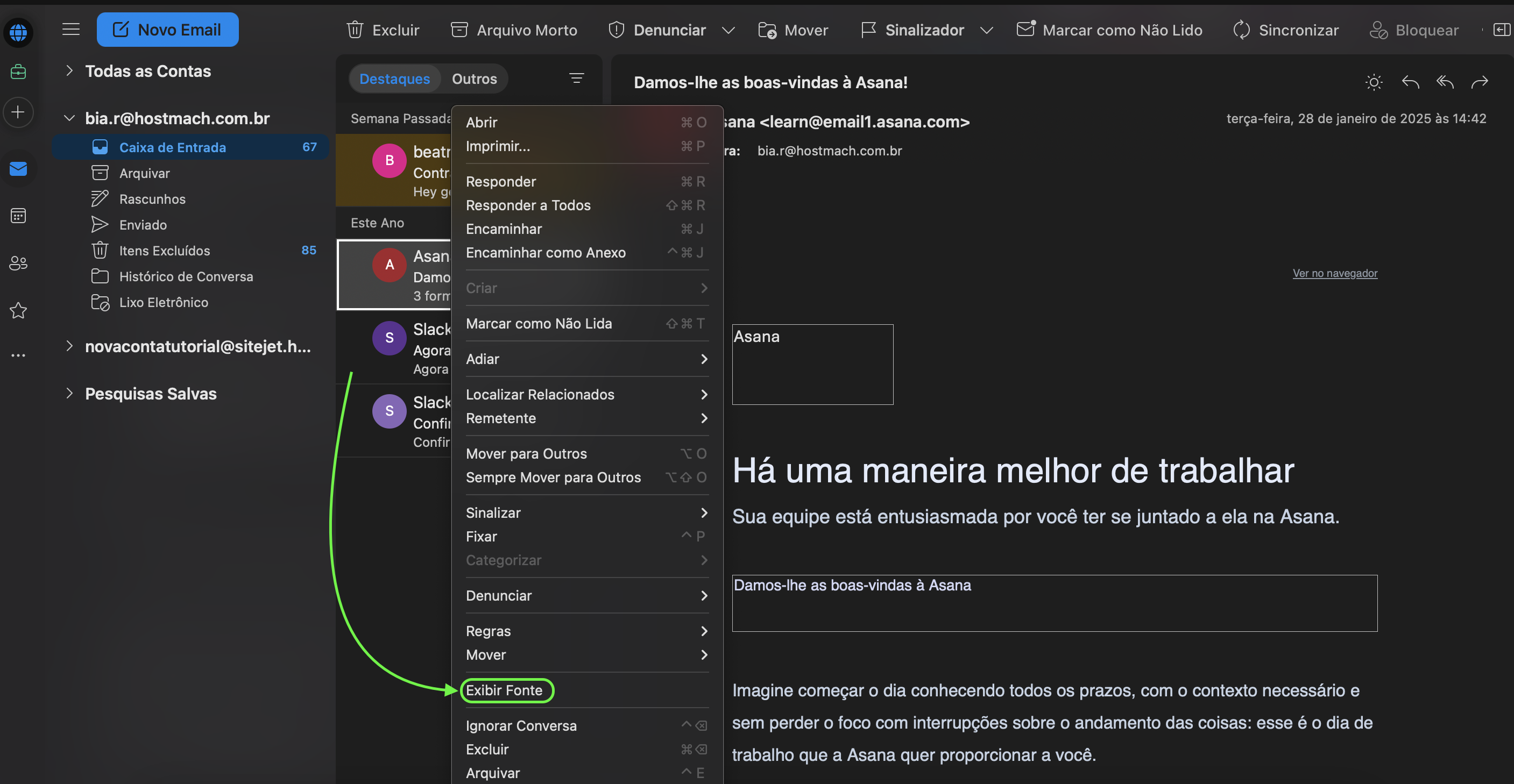Expand Todas as Contas
1514x784 pixels.
click(x=69, y=71)
